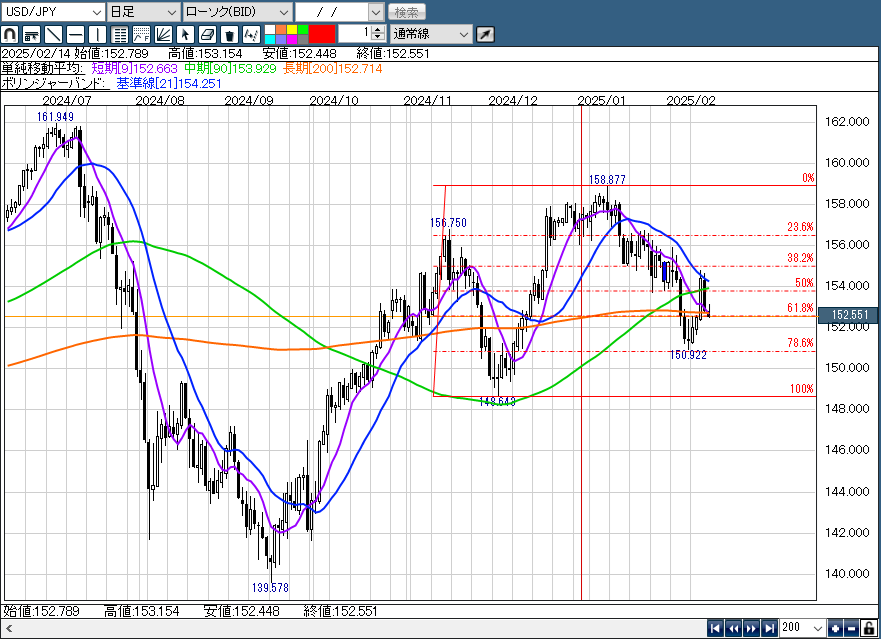Select the magnet snap tool

tap(10, 34)
